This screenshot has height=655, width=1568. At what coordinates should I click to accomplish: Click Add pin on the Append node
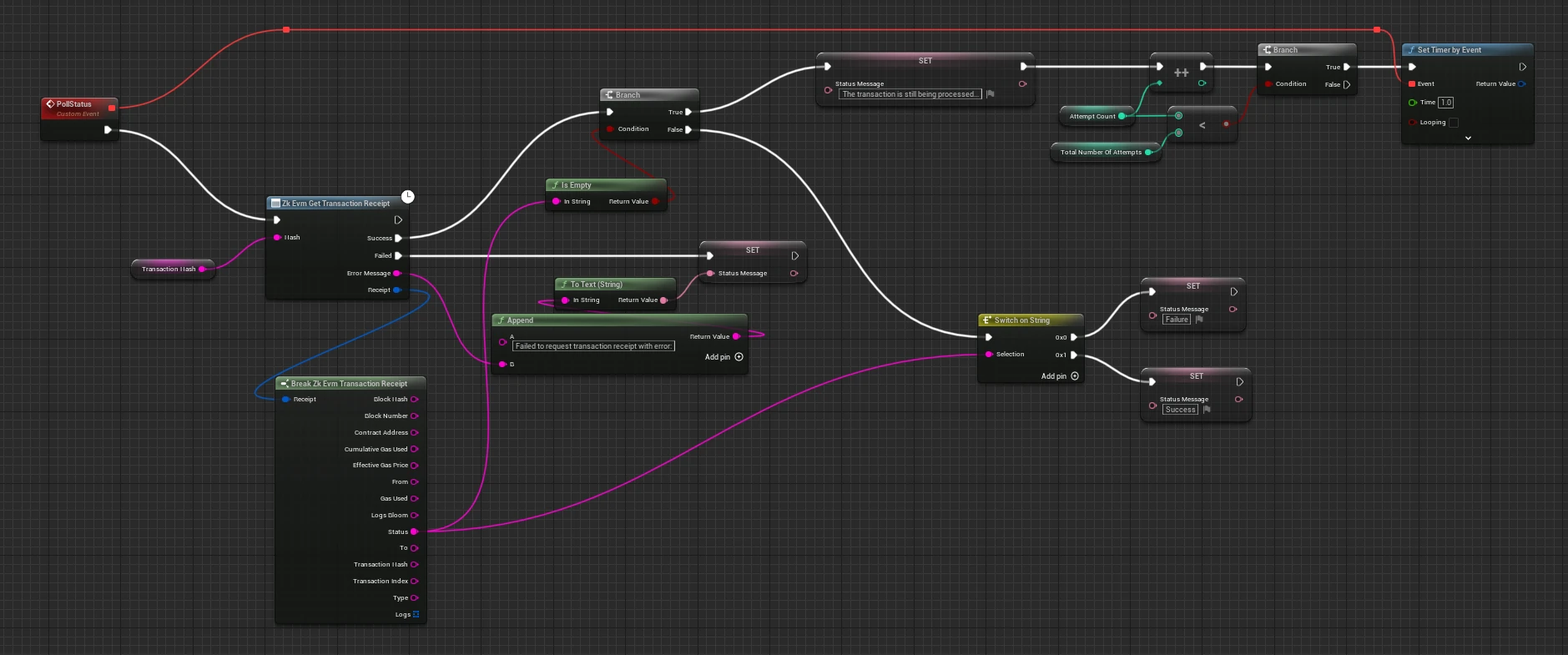click(723, 357)
